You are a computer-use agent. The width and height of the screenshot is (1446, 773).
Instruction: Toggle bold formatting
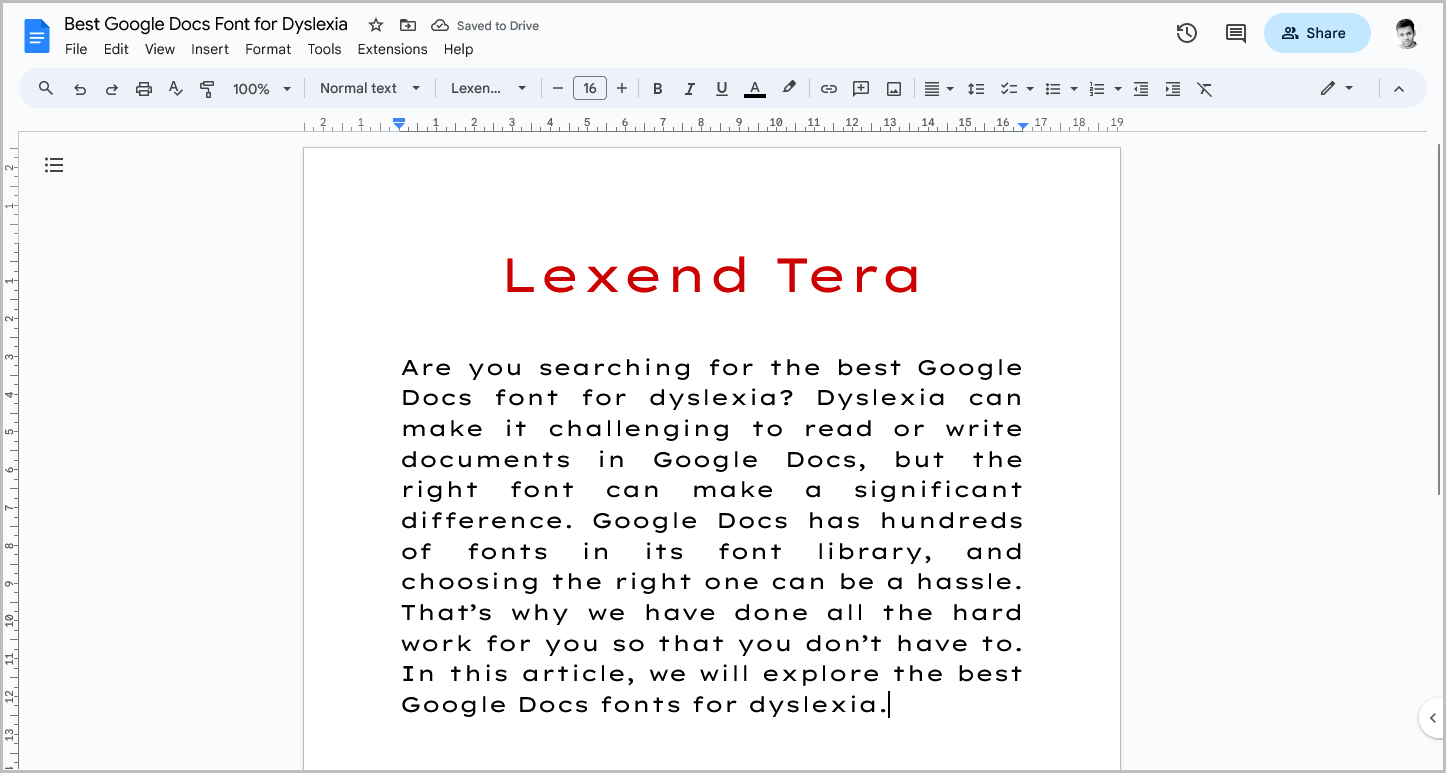[657, 89]
